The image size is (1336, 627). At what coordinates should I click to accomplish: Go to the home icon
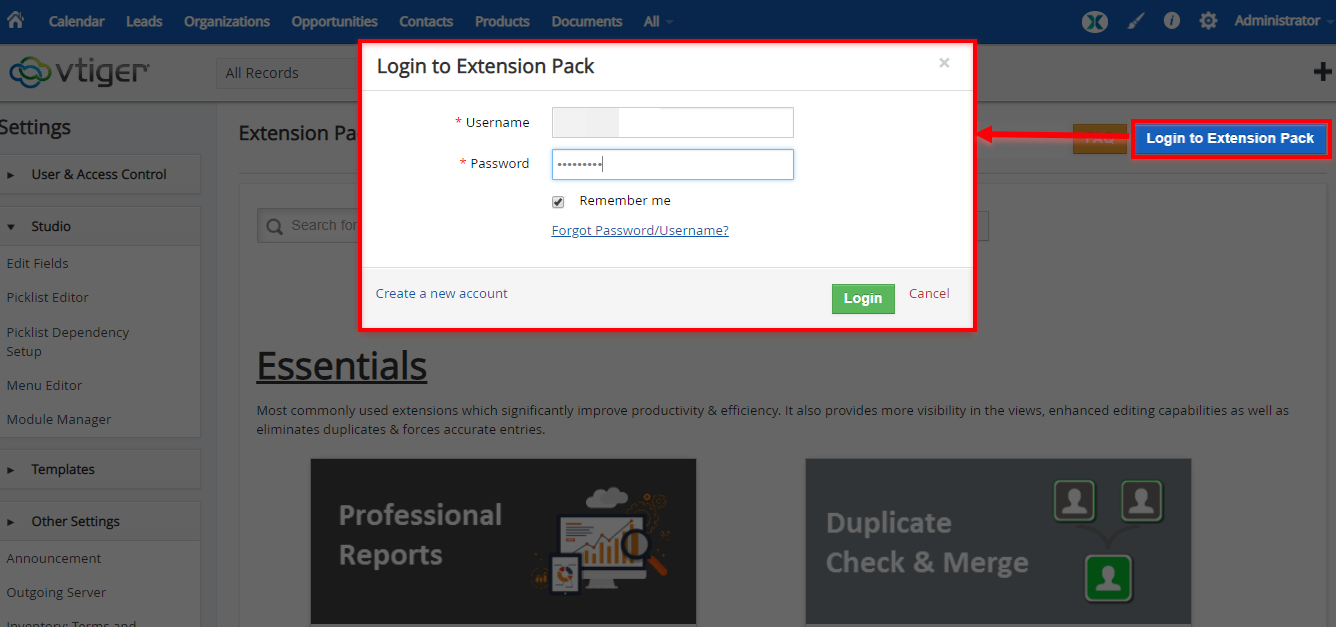point(16,20)
